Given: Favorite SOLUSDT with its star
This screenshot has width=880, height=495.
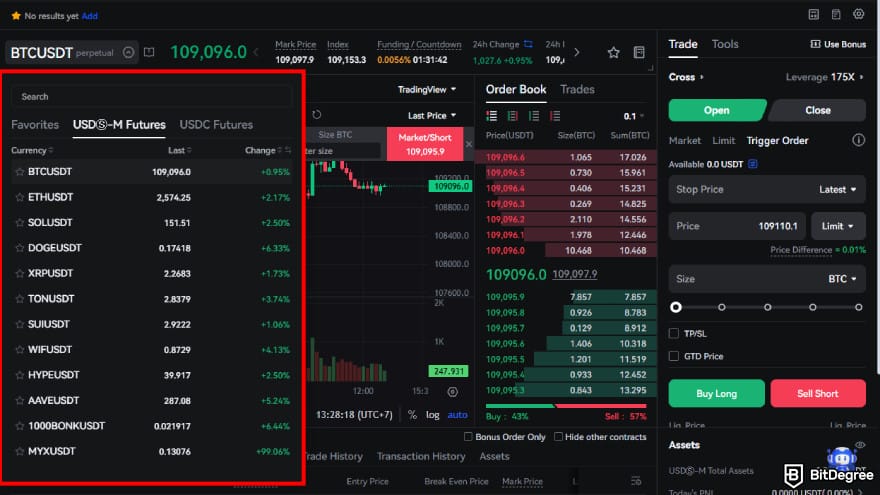Looking at the screenshot, I should (x=20, y=223).
